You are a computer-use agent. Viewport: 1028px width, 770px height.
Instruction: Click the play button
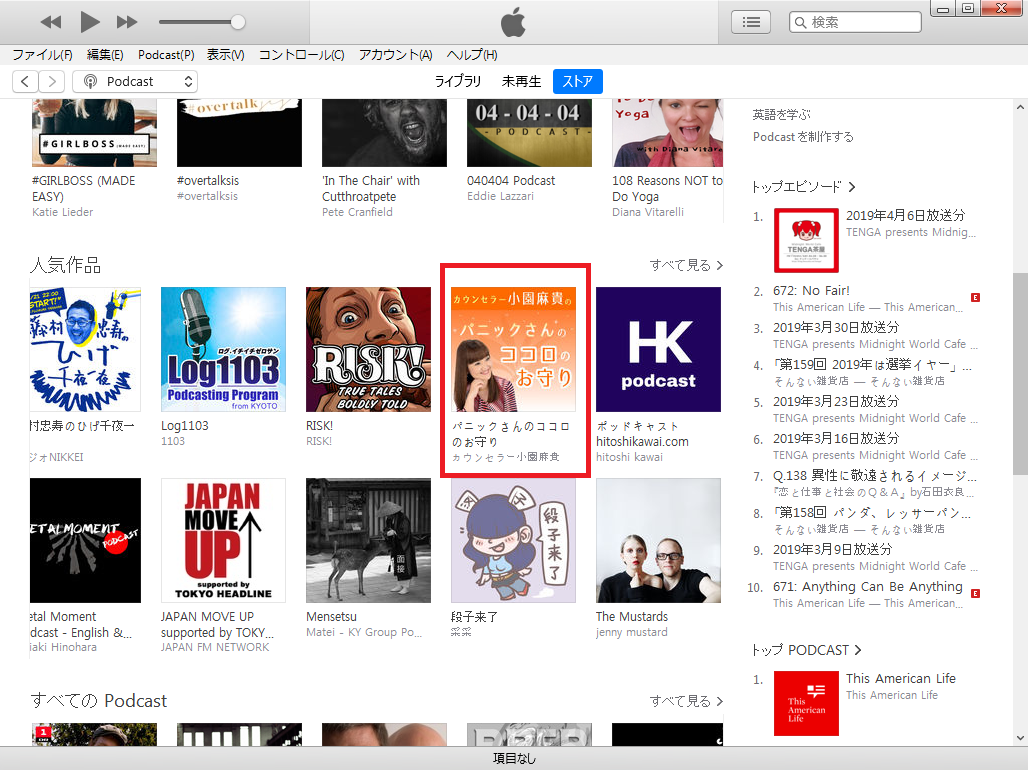point(89,22)
